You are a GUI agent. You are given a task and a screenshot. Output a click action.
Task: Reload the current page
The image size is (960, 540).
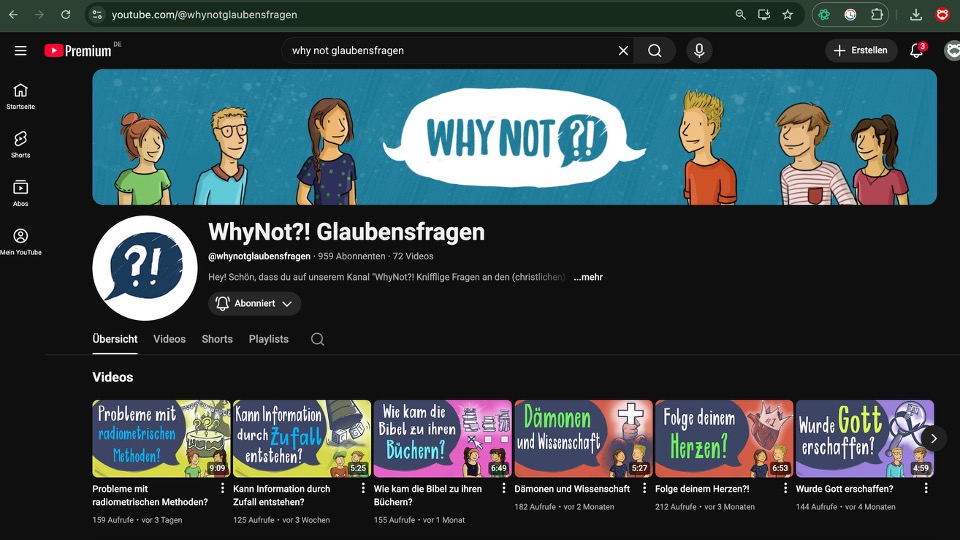(66, 15)
